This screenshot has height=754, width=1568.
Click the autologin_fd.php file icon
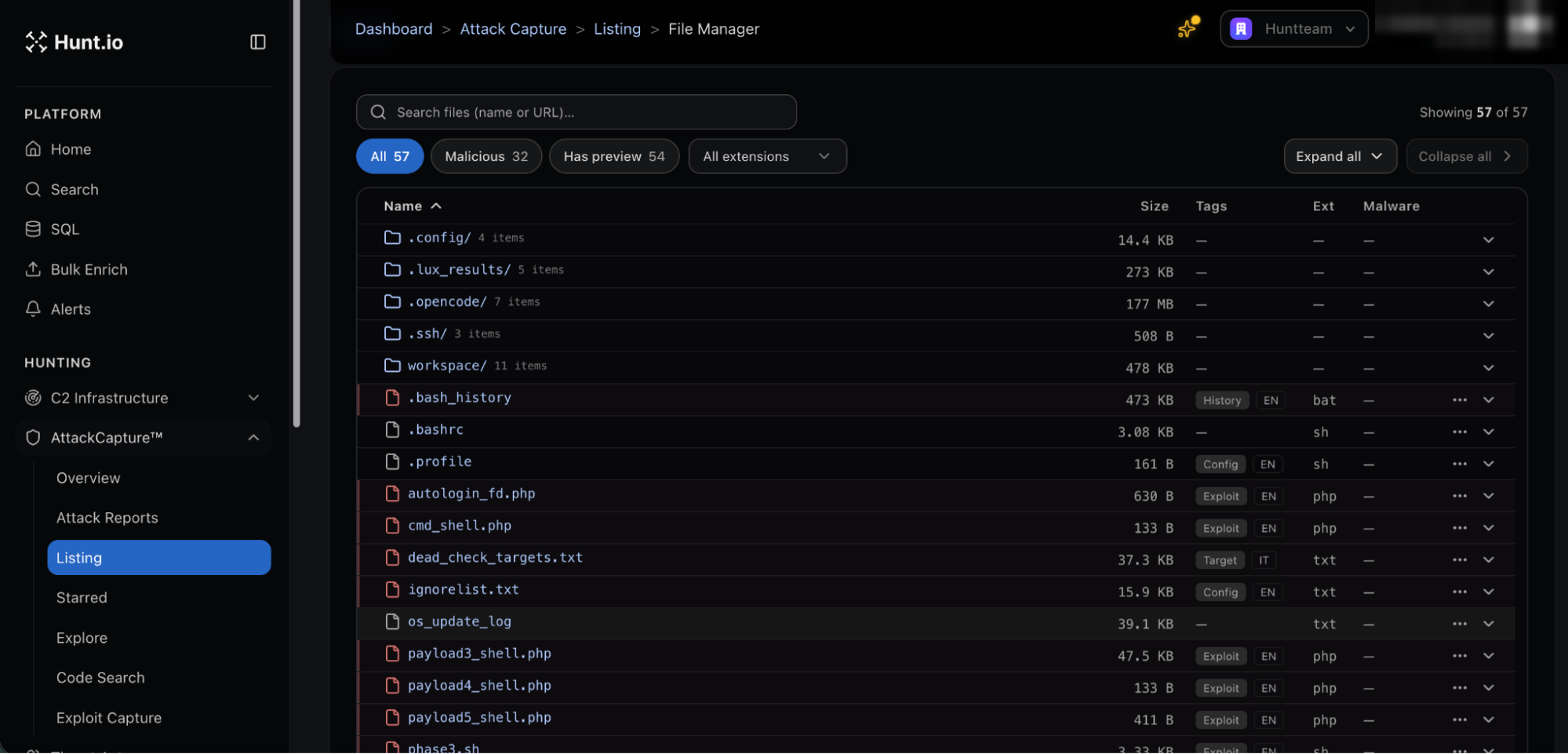point(392,494)
